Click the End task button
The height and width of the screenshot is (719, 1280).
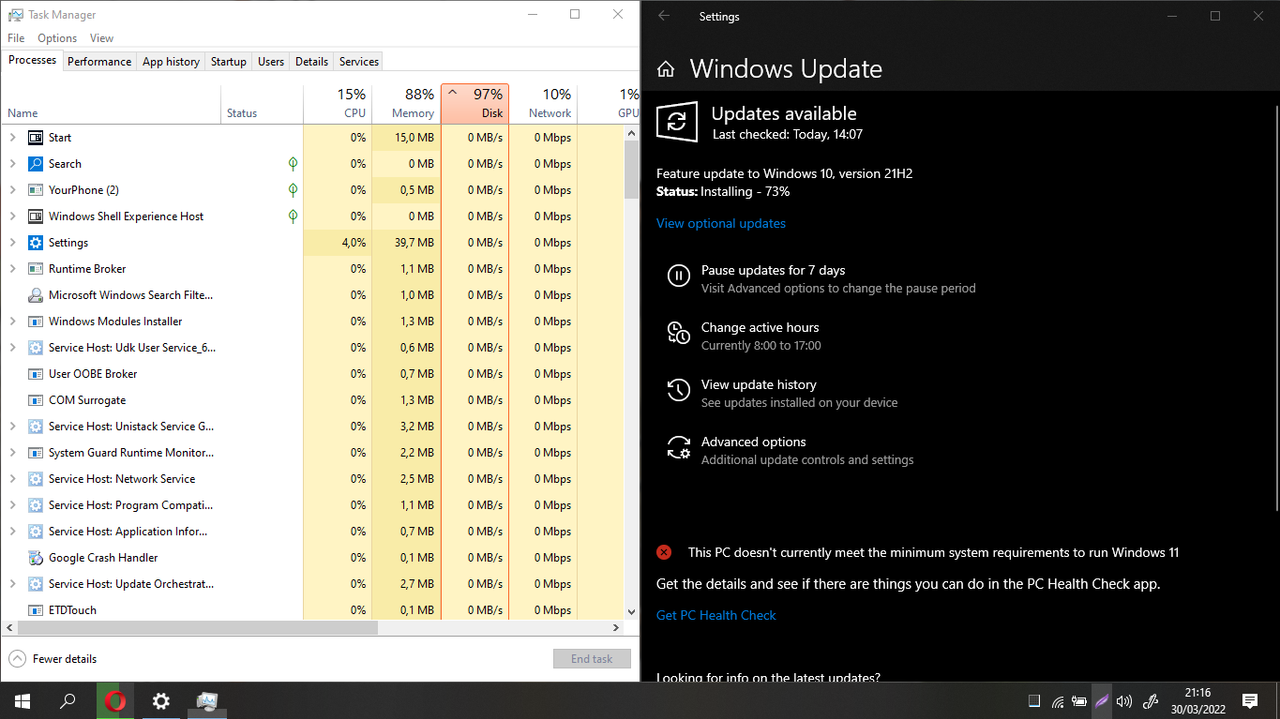tap(592, 659)
